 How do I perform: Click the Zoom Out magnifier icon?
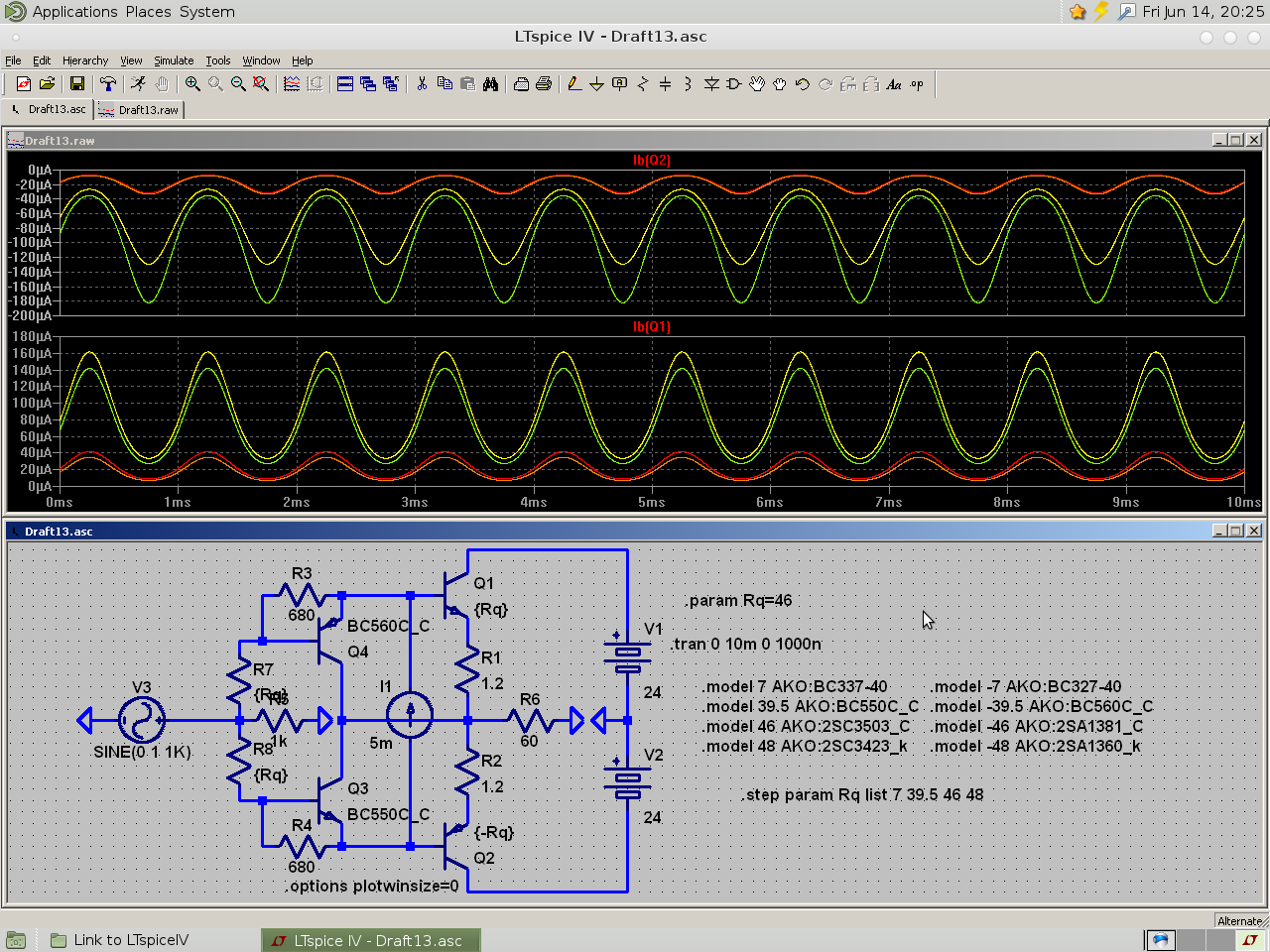238,84
